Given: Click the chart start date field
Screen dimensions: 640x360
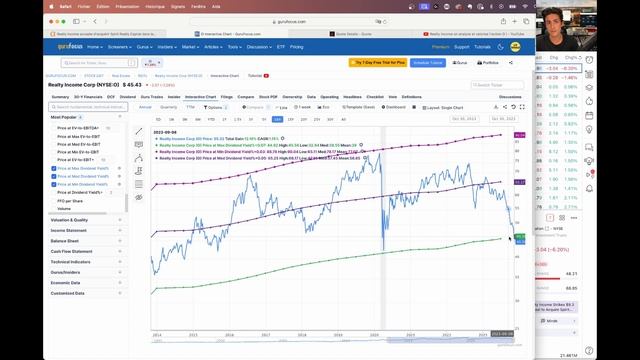Looking at the screenshot, I should 464,119.
